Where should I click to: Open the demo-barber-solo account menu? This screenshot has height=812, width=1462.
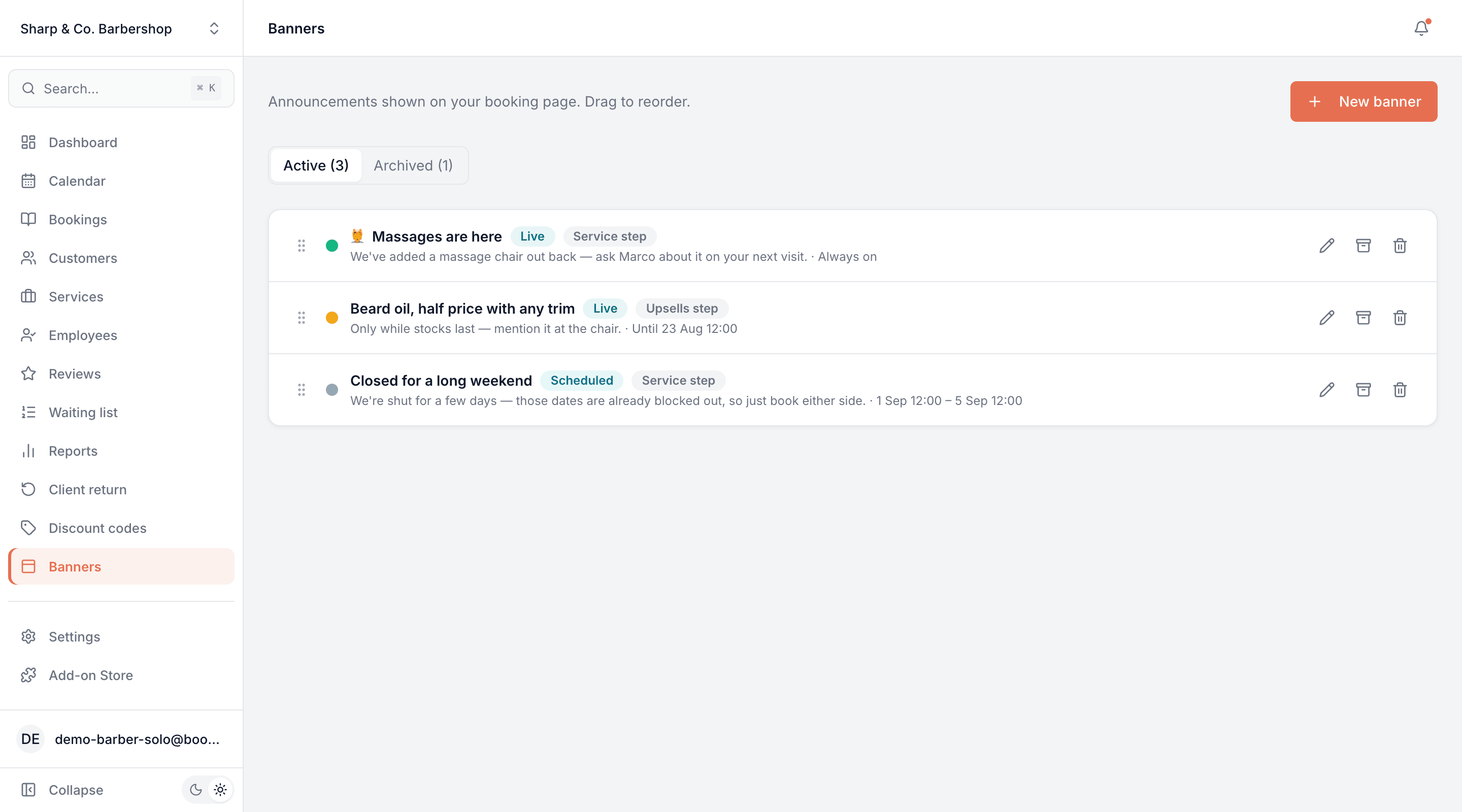[x=121, y=739]
